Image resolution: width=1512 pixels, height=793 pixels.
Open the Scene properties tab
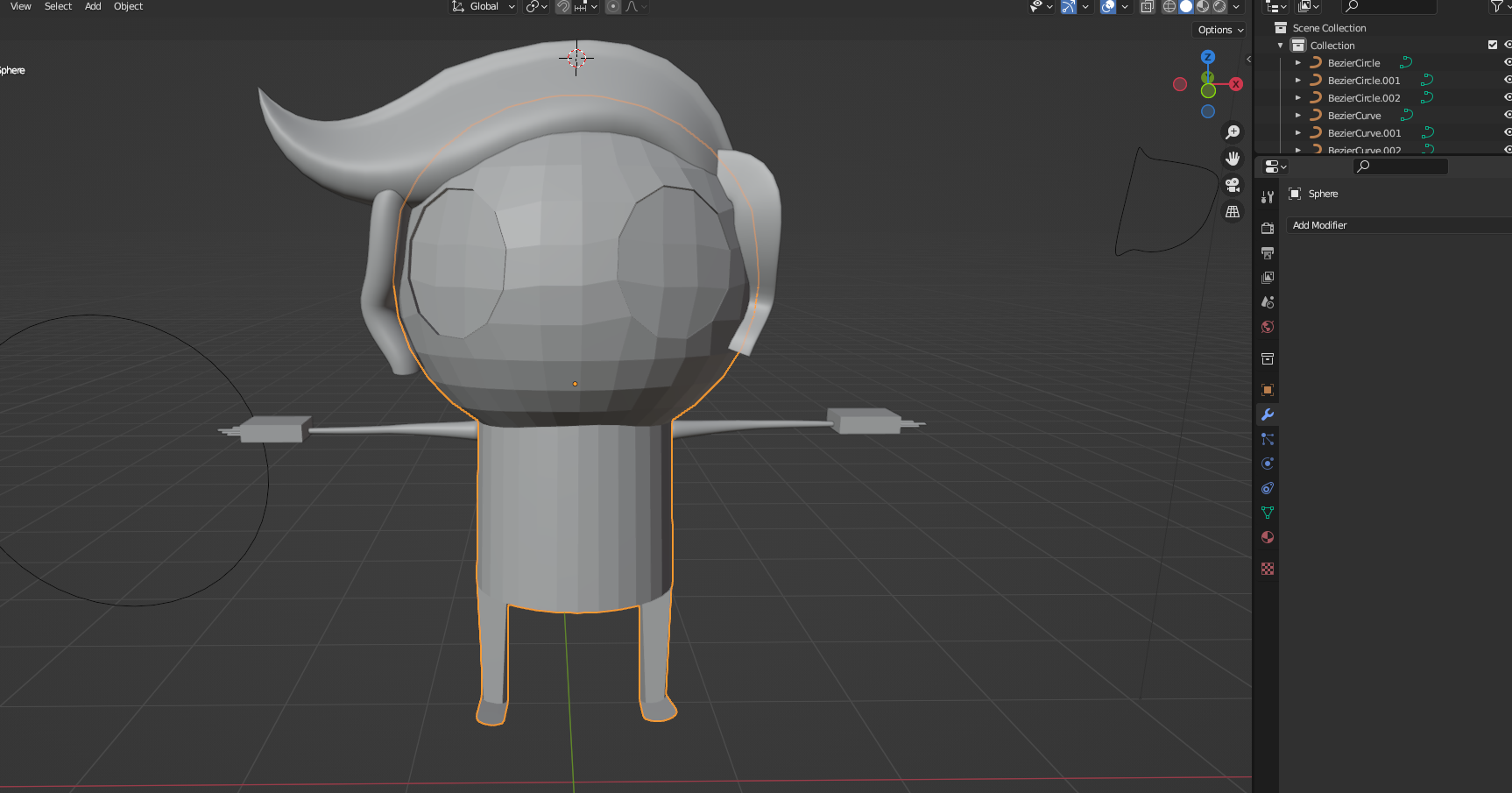(x=1268, y=302)
